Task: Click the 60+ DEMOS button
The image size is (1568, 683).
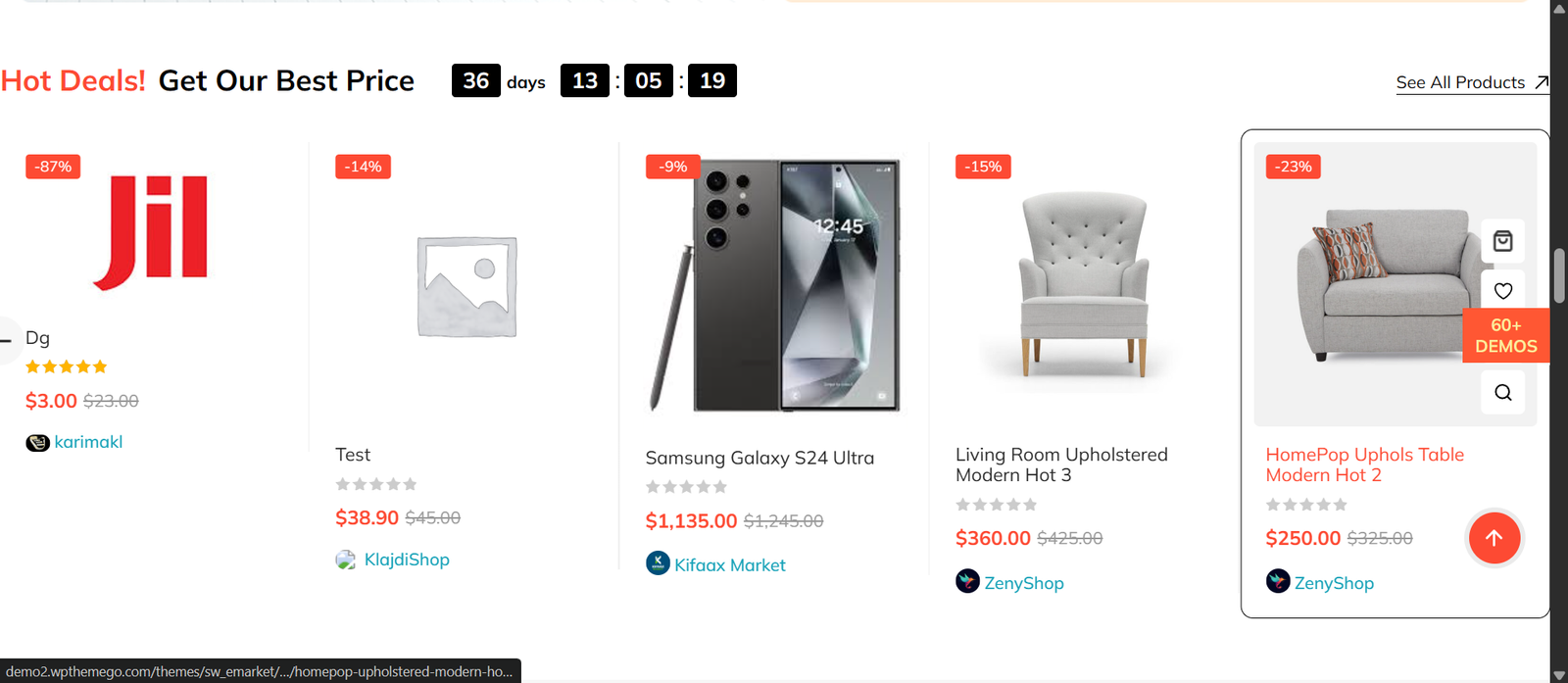Action: point(1505,335)
